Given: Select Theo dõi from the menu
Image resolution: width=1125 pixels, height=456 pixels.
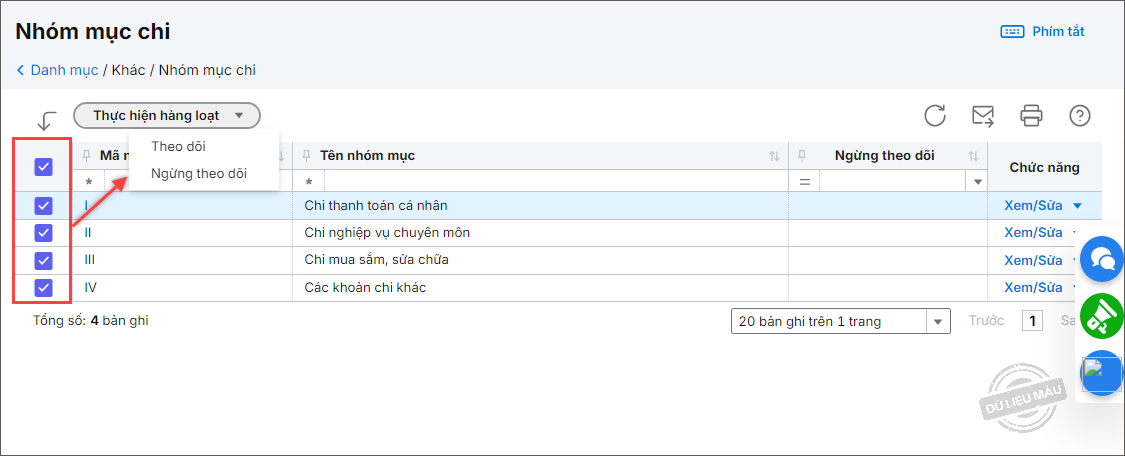Looking at the screenshot, I should 178,147.
